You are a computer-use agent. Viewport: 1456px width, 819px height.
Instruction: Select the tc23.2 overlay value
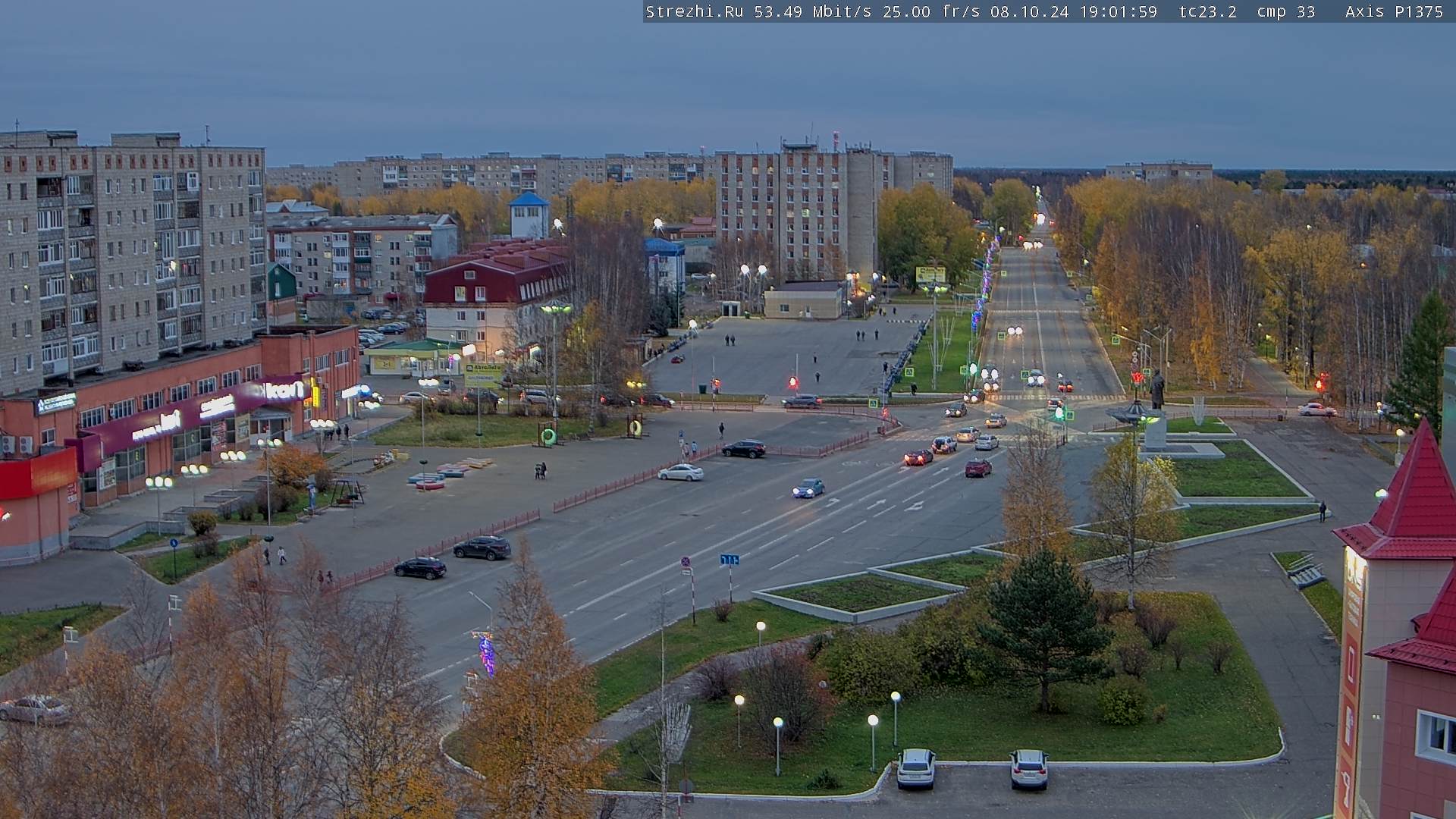pyautogui.click(x=1208, y=12)
